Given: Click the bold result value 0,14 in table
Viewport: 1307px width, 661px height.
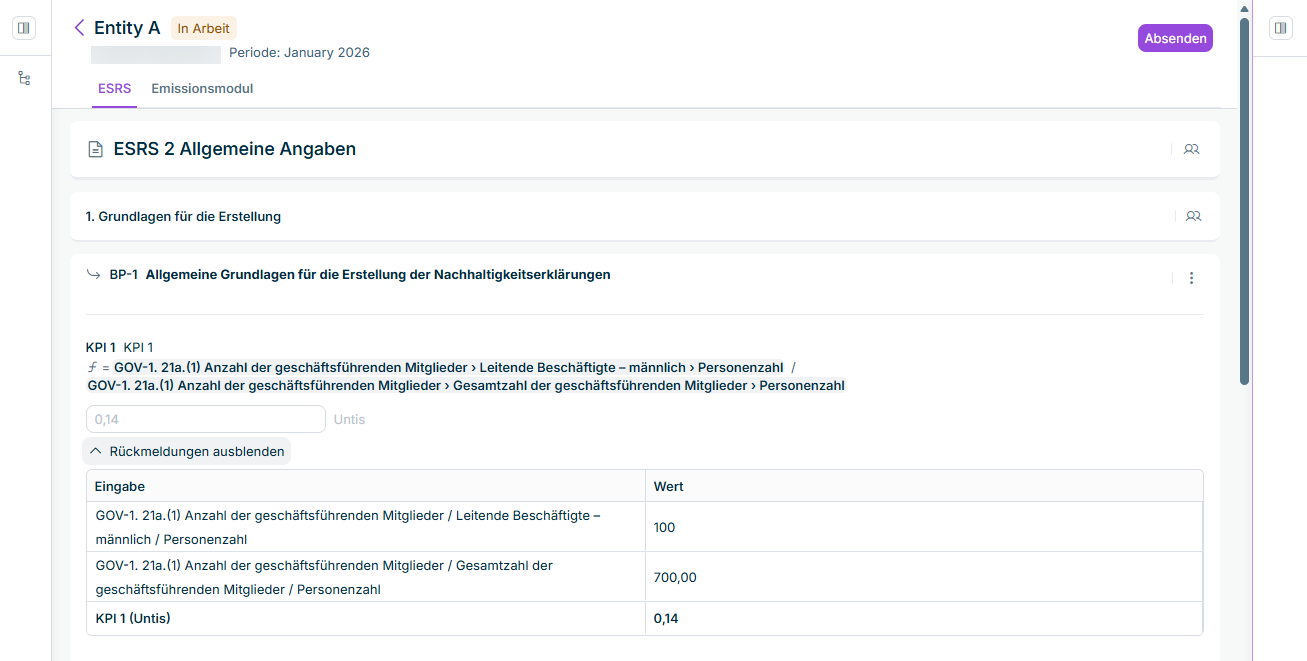Looking at the screenshot, I should (x=666, y=619).
